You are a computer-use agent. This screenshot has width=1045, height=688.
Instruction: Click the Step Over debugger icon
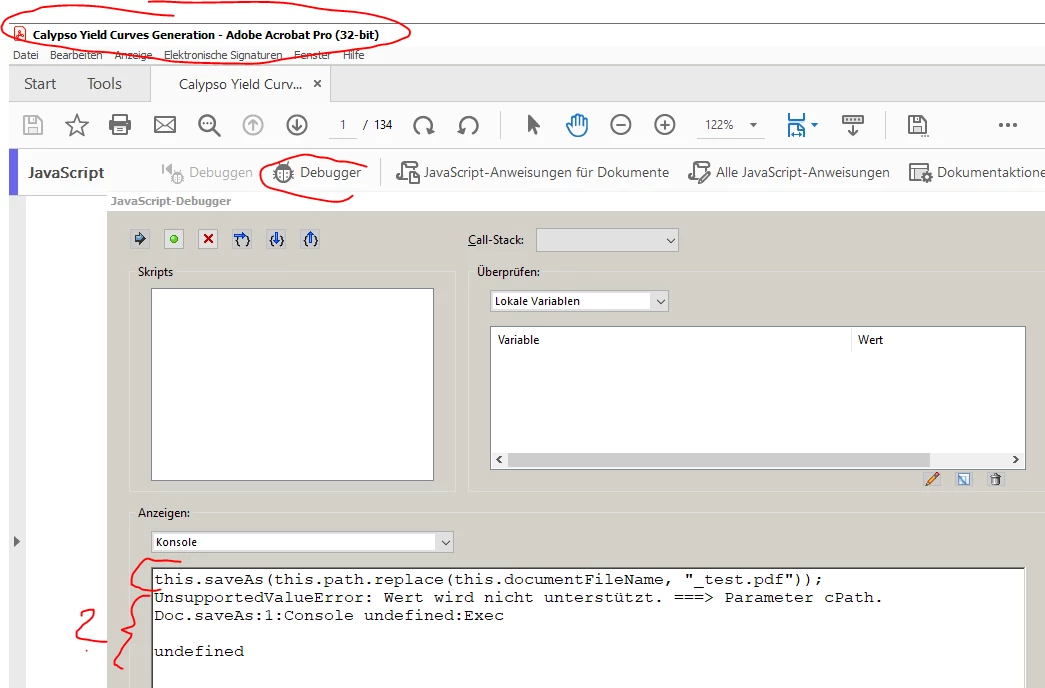point(242,239)
